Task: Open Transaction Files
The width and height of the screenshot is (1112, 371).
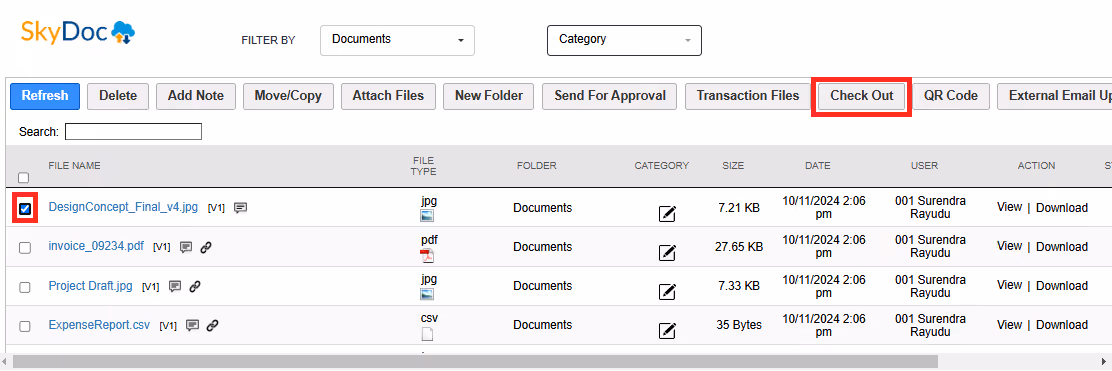Action: tap(747, 96)
